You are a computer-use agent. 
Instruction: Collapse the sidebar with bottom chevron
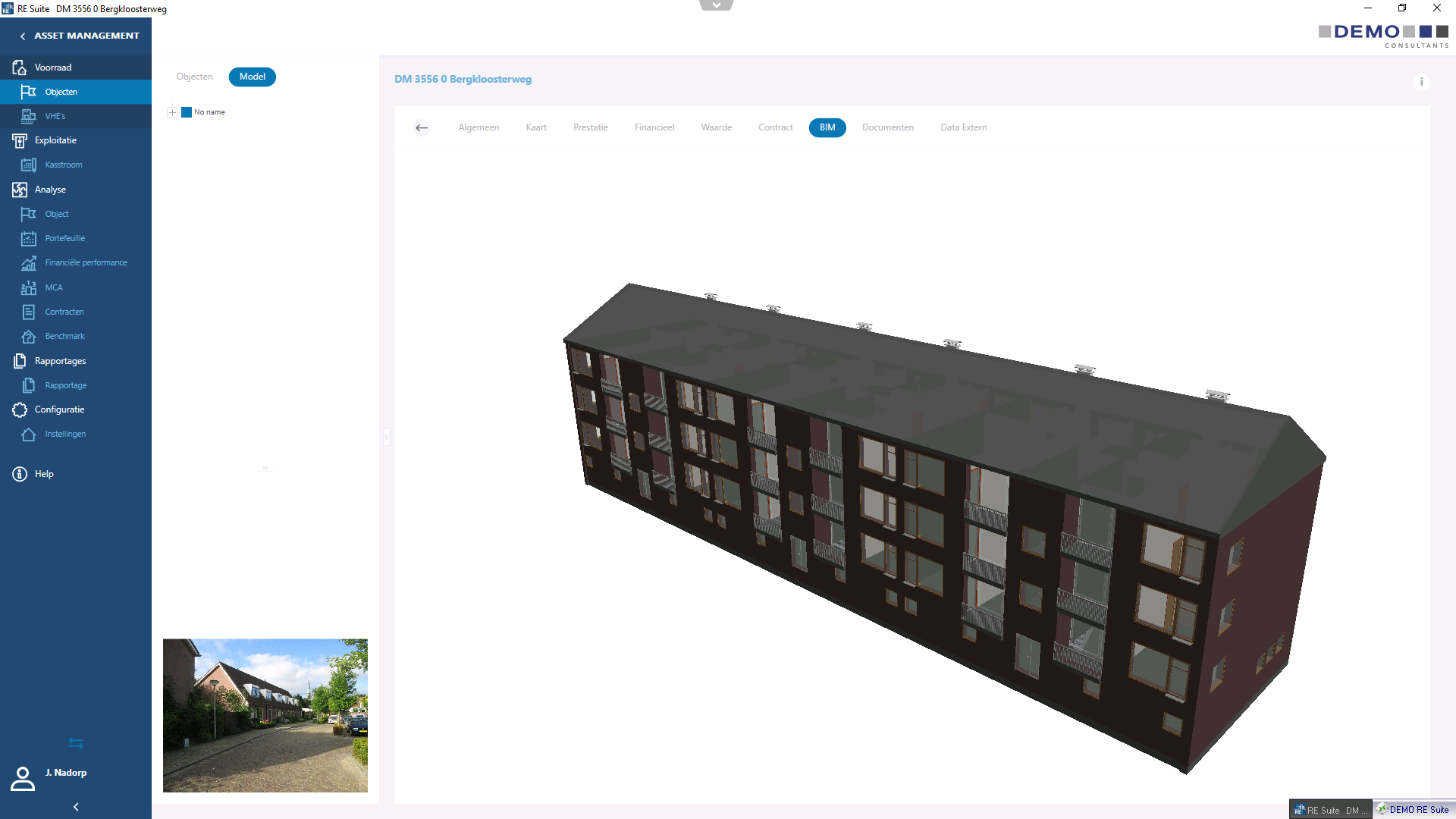point(76,807)
